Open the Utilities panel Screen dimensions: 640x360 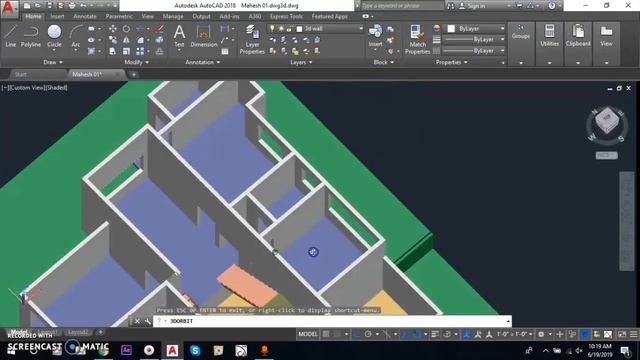549,36
